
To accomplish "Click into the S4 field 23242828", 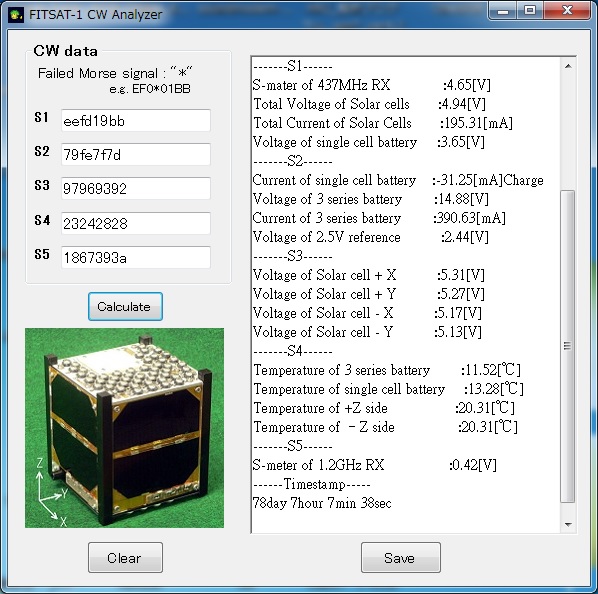I will [136, 223].
